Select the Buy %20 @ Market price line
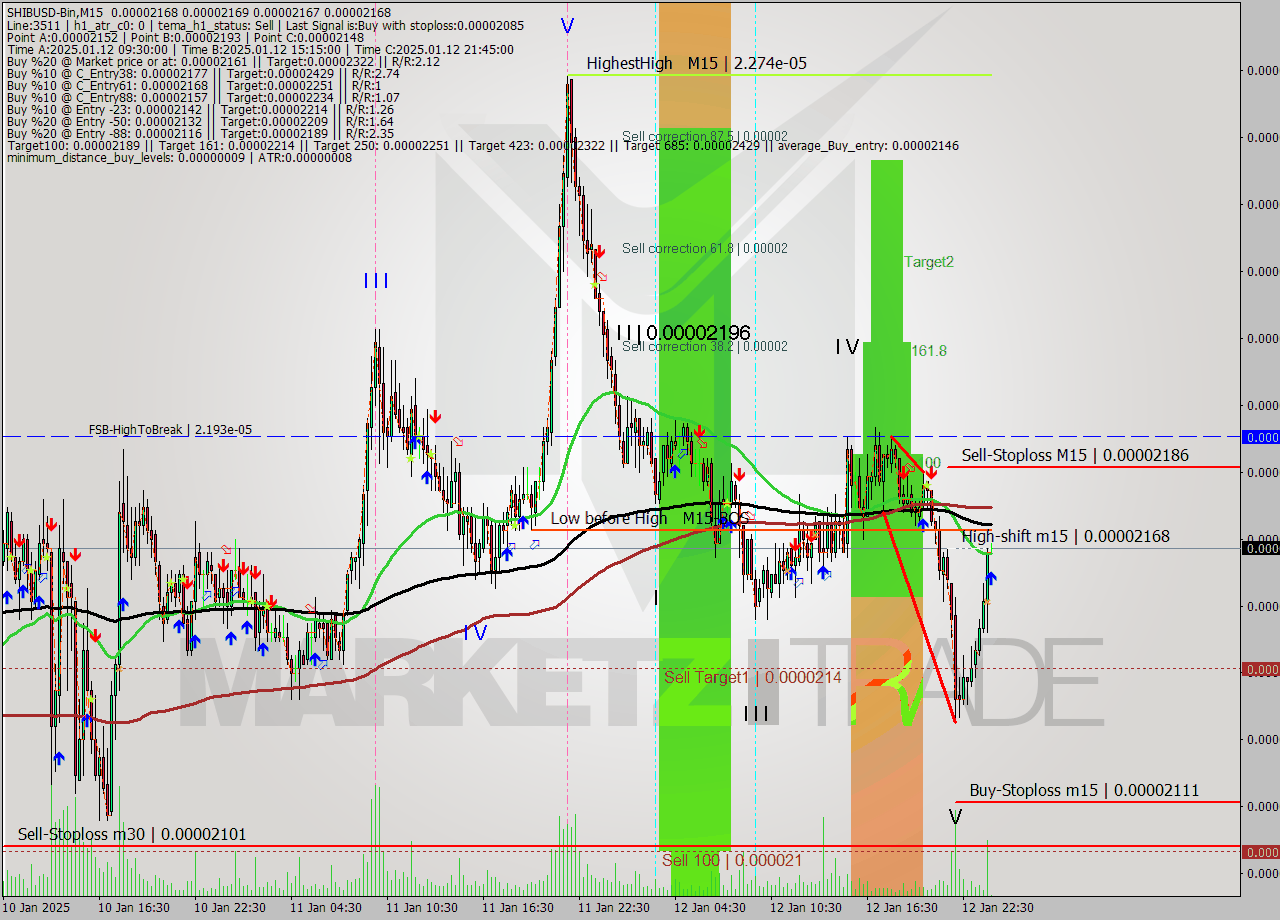1280x920 pixels. pos(223,61)
